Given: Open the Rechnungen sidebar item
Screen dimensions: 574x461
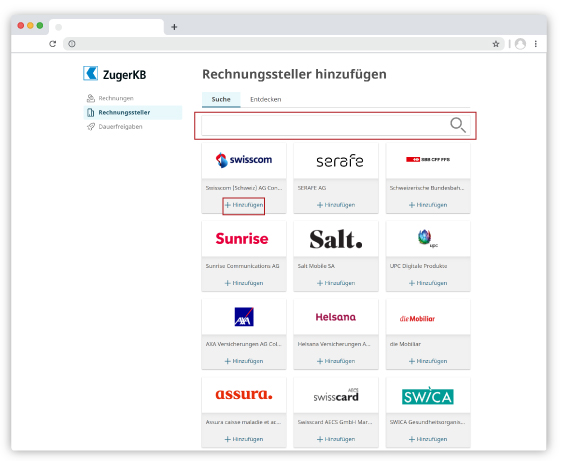Looking at the screenshot, I should 116,98.
